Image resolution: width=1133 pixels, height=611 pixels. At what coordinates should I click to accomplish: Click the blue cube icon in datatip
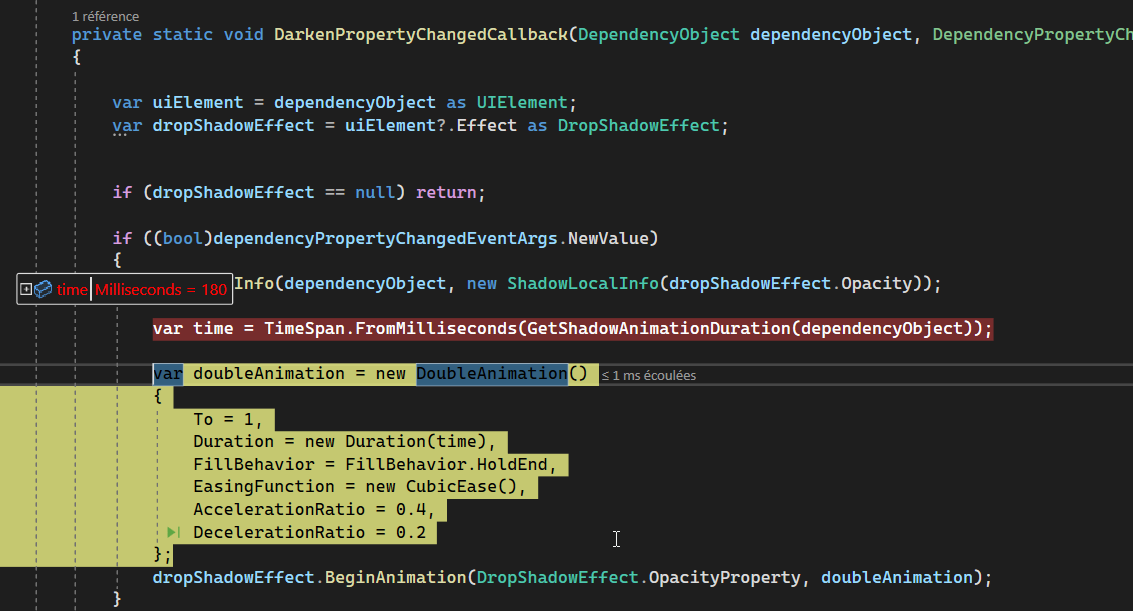[x=43, y=290]
